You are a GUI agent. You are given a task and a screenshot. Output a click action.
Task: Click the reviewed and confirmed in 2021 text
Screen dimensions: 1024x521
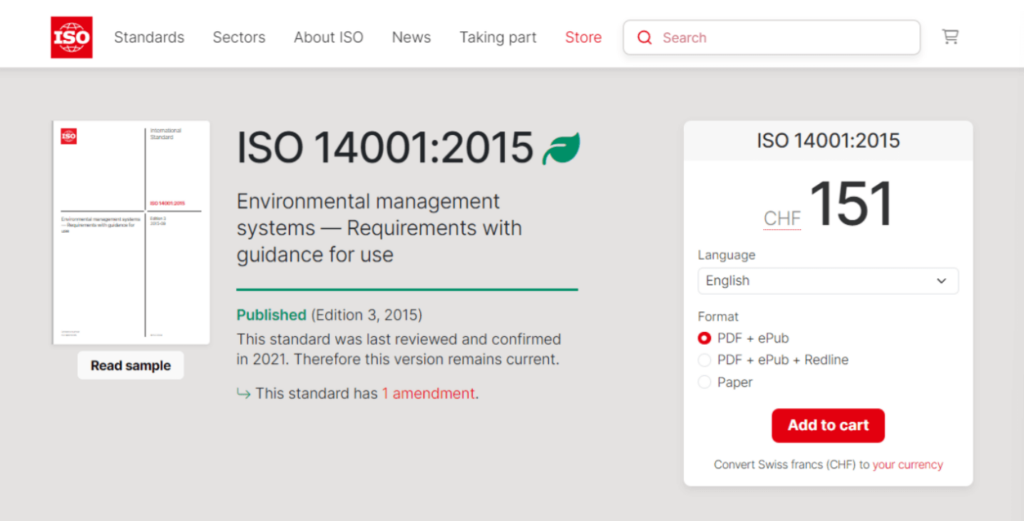pos(398,349)
